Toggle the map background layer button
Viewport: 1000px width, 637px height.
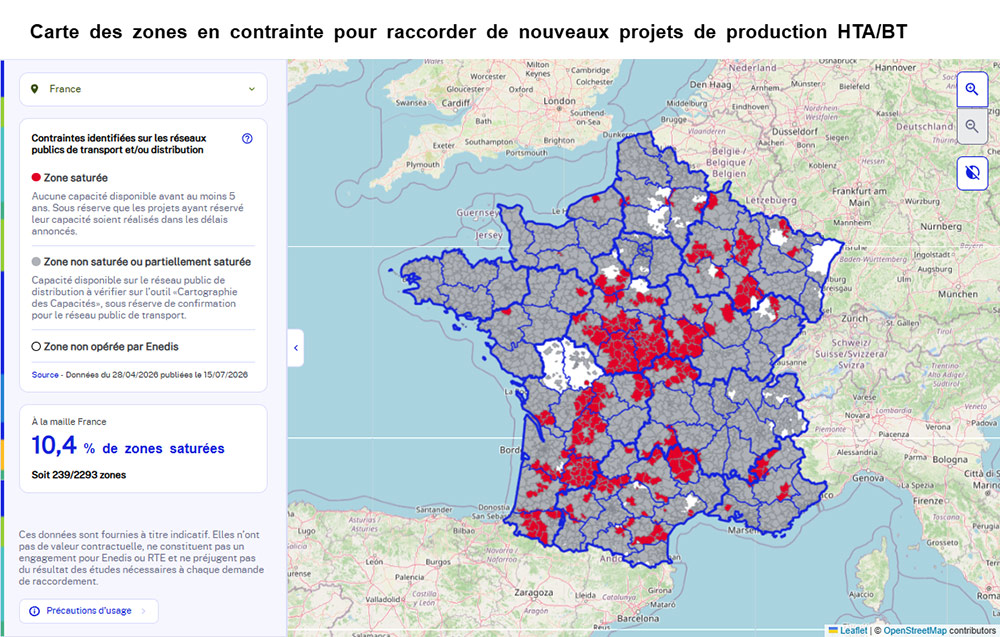pyautogui.click(x=972, y=173)
